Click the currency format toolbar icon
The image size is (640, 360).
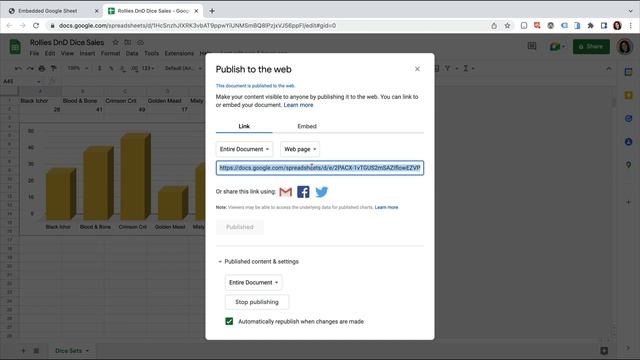[100, 69]
